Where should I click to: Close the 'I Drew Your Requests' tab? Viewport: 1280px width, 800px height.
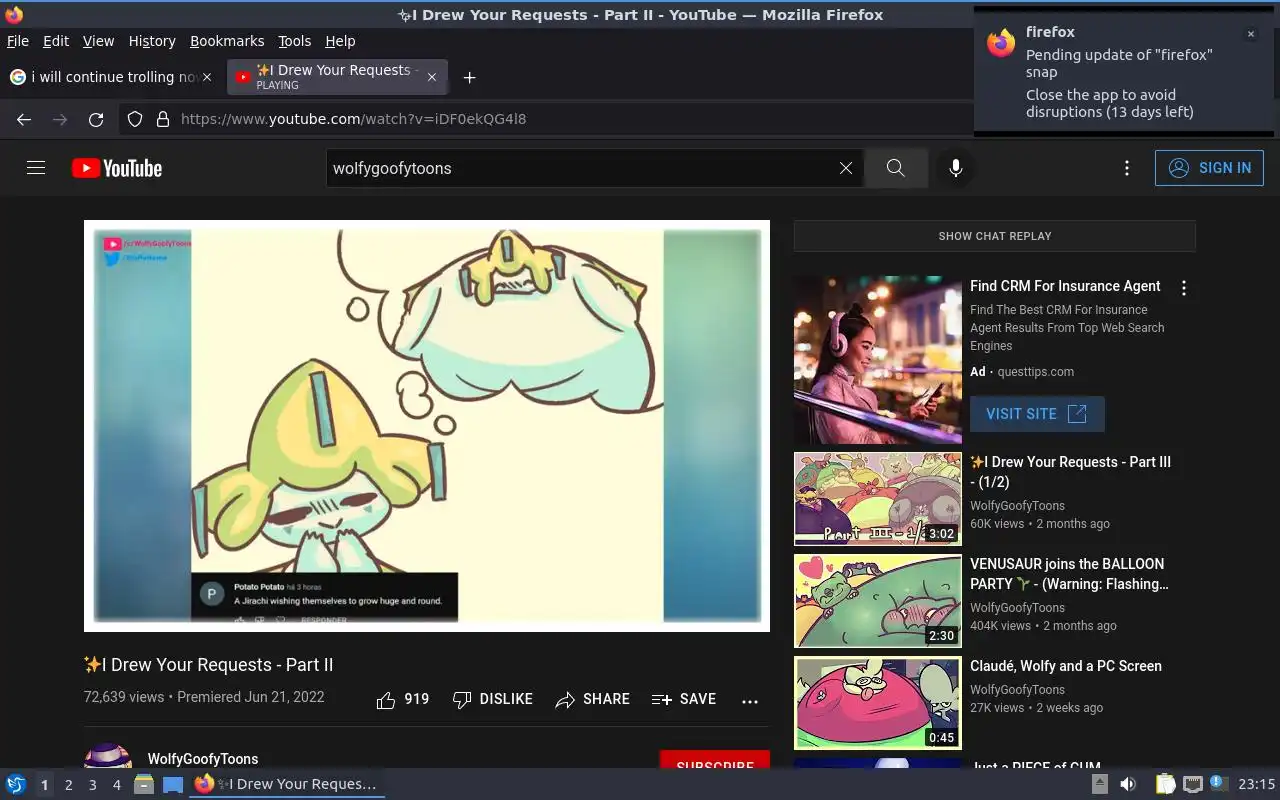[x=432, y=77]
